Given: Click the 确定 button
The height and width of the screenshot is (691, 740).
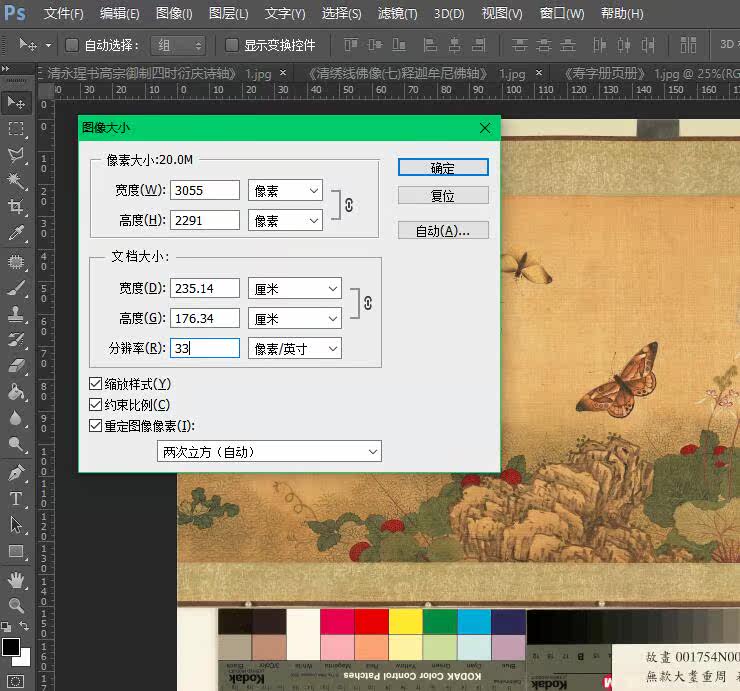Looking at the screenshot, I should (x=443, y=168).
